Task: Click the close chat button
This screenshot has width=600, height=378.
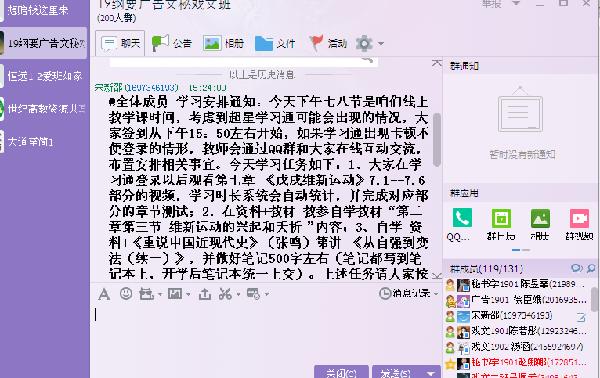Action: 341,372
